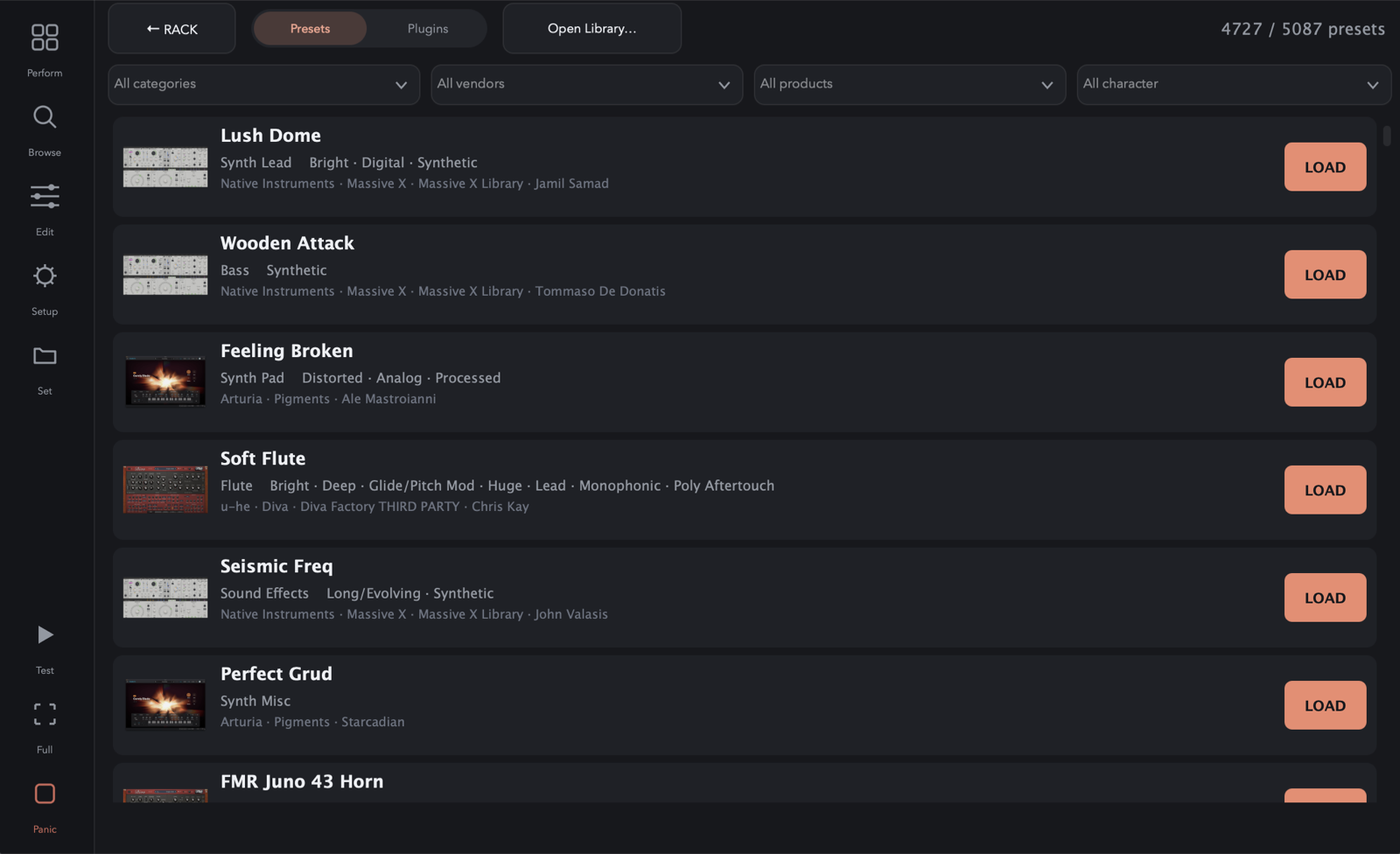The height and width of the screenshot is (854, 1400).
Task: Hit the Panic icon in sidebar
Action: [45, 794]
